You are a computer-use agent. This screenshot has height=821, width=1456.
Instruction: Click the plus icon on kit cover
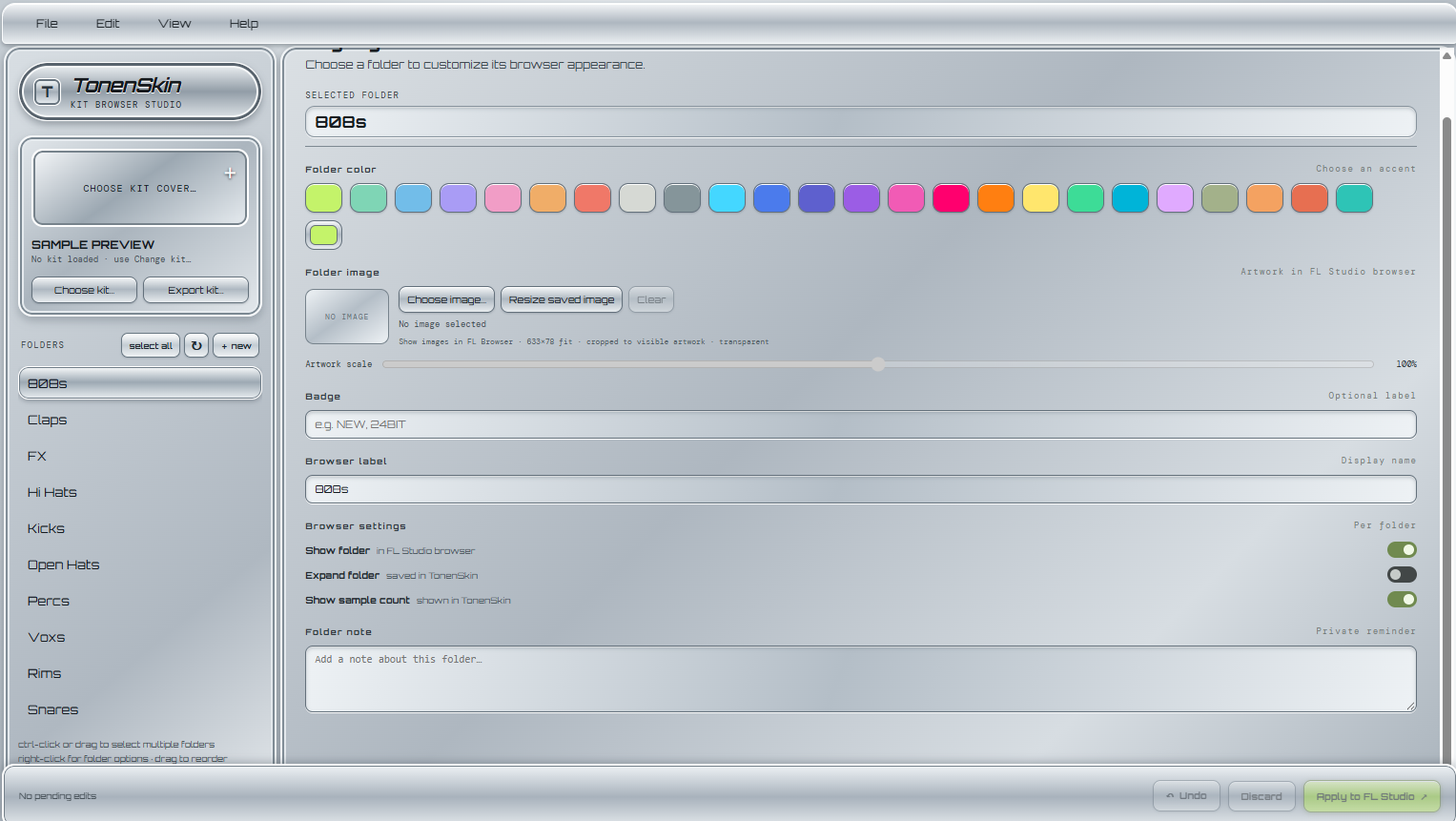pyautogui.click(x=230, y=174)
